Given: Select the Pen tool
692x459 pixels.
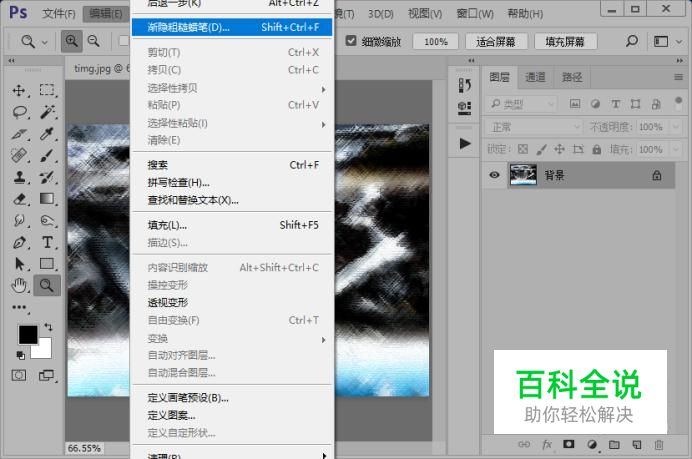Looking at the screenshot, I should click(x=19, y=242).
